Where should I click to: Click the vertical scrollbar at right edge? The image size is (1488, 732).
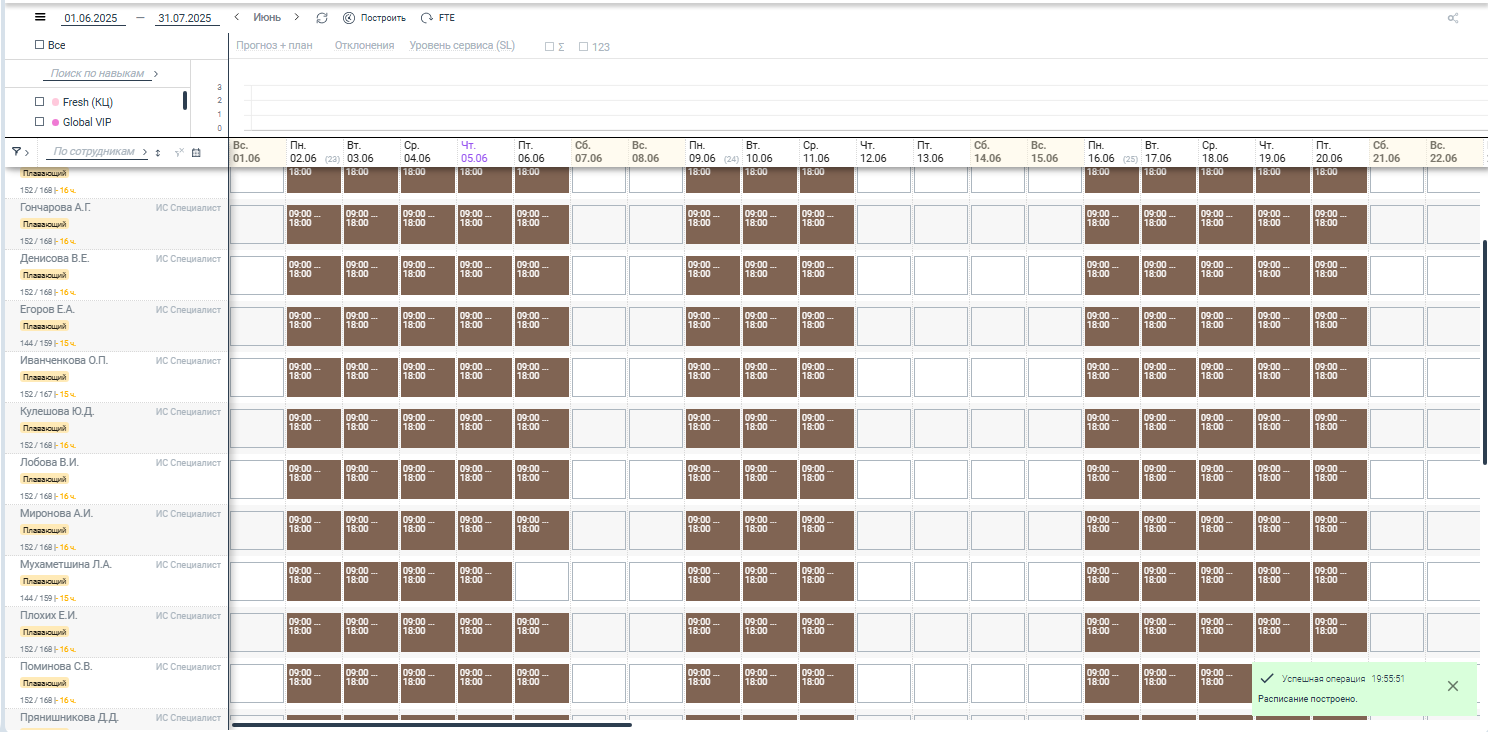pyautogui.click(x=1484, y=352)
